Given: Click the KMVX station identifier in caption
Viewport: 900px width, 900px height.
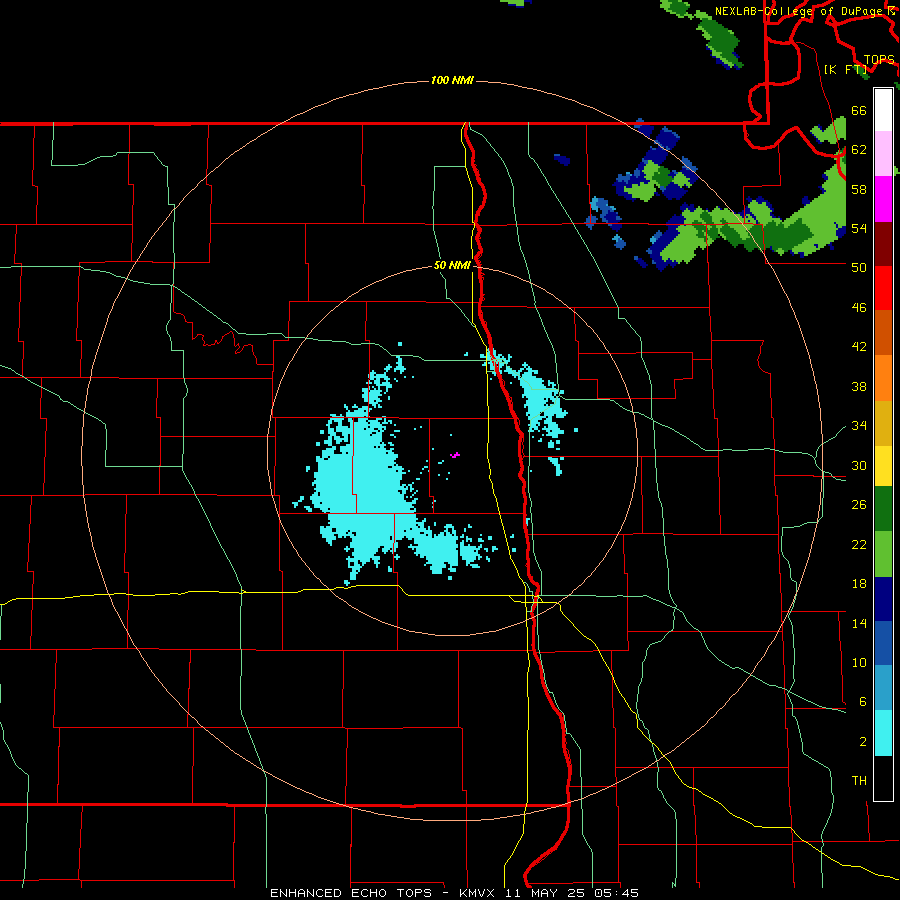Looking at the screenshot, I should tap(476, 893).
